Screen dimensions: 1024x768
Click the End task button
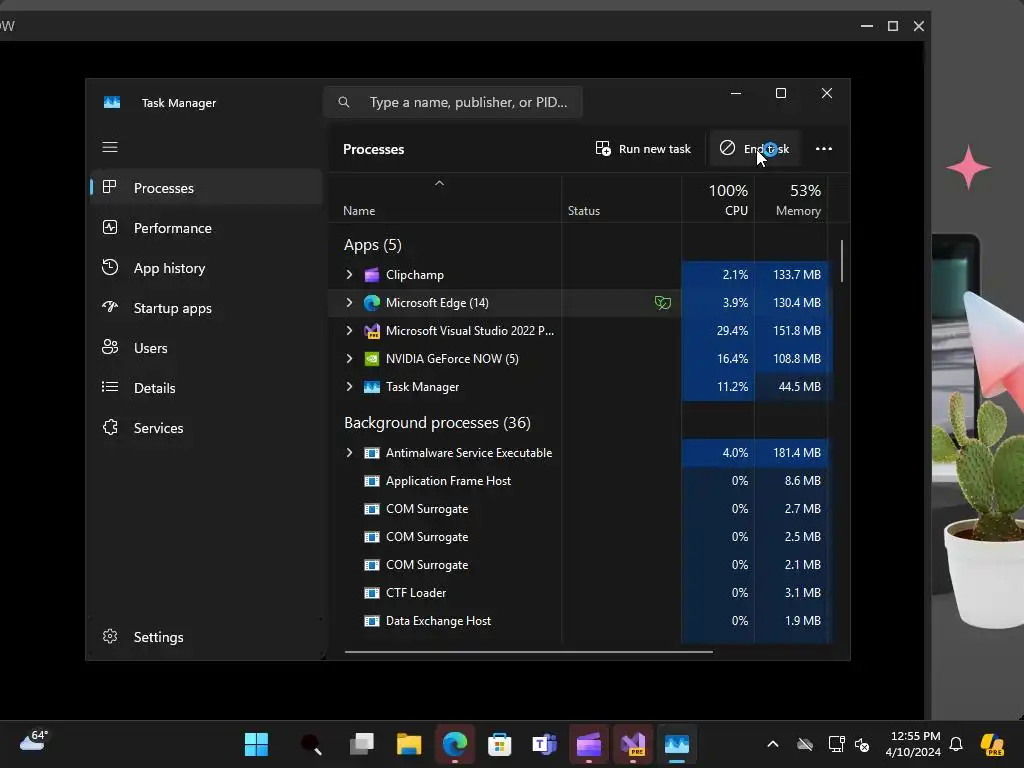click(754, 149)
